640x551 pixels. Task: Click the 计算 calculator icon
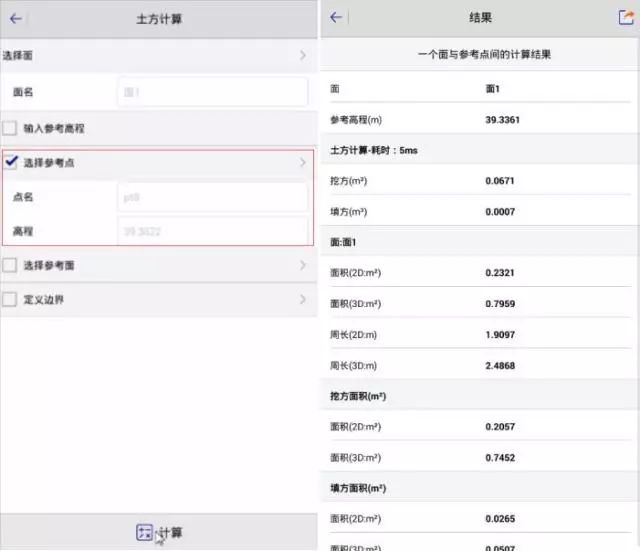[x=144, y=532]
